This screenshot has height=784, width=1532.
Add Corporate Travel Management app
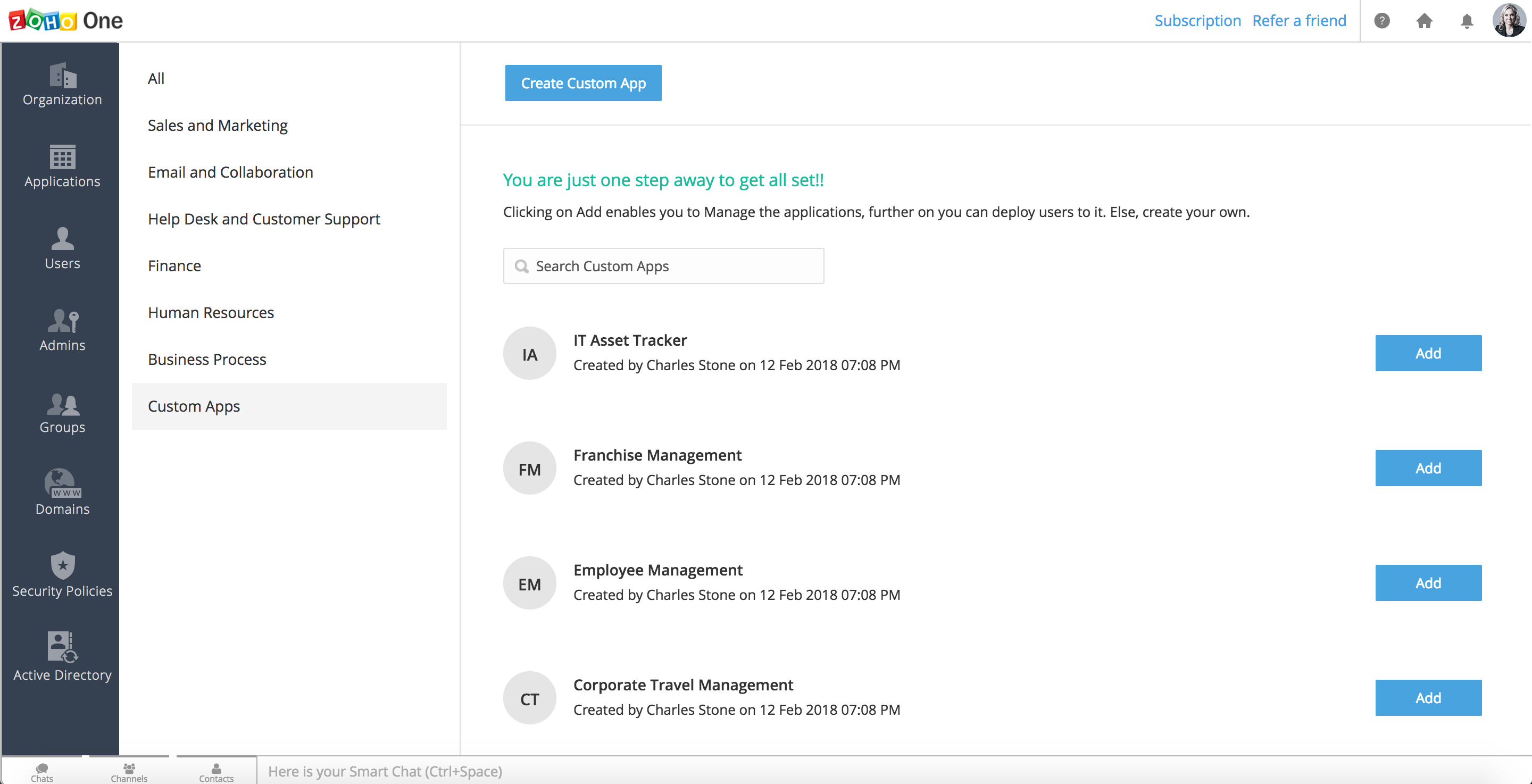click(x=1427, y=698)
